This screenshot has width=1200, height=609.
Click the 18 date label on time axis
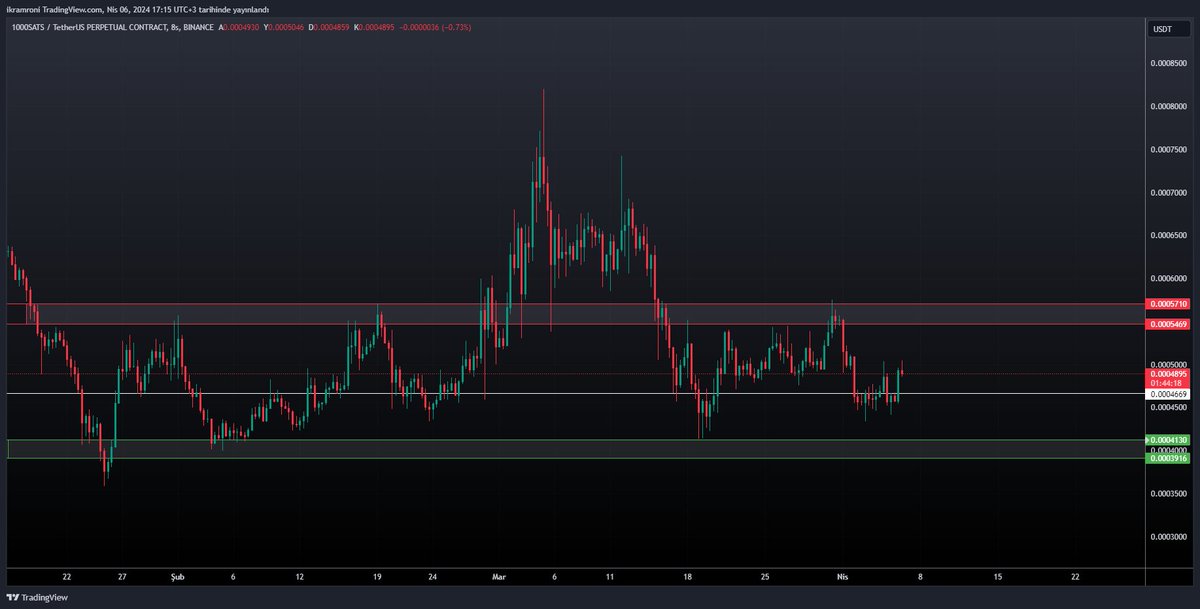687,577
